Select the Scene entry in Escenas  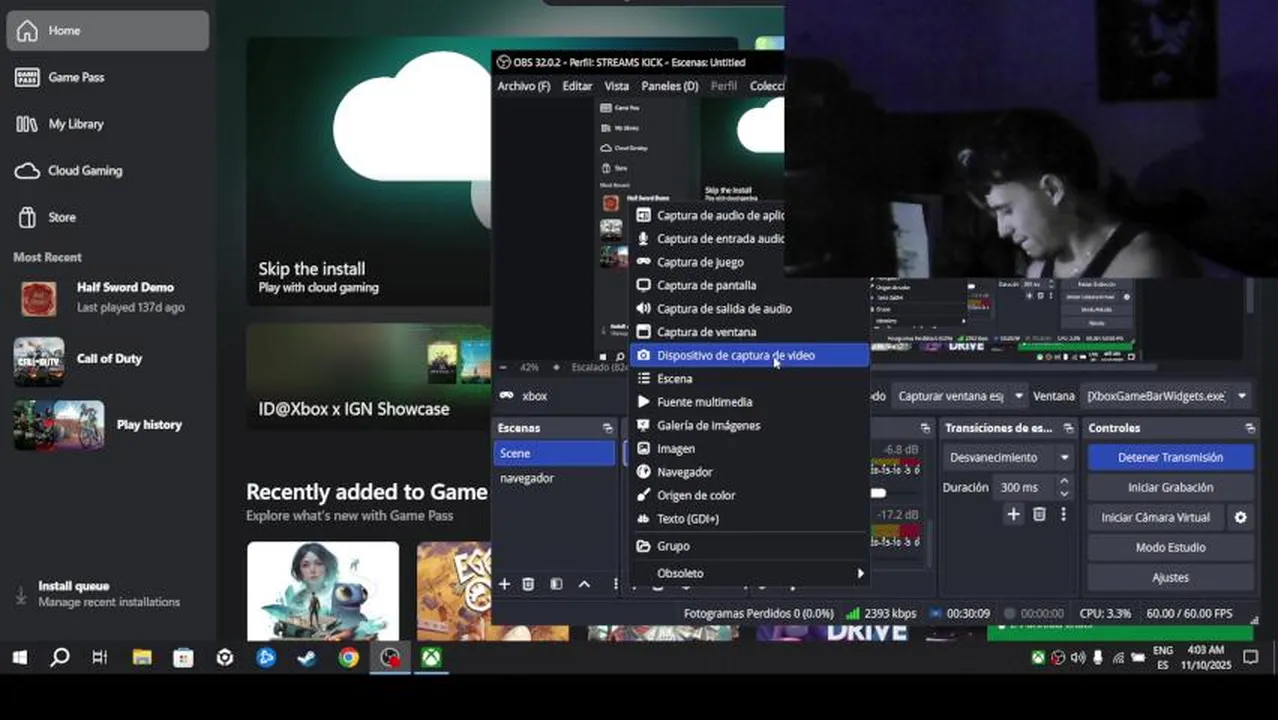[x=554, y=453]
